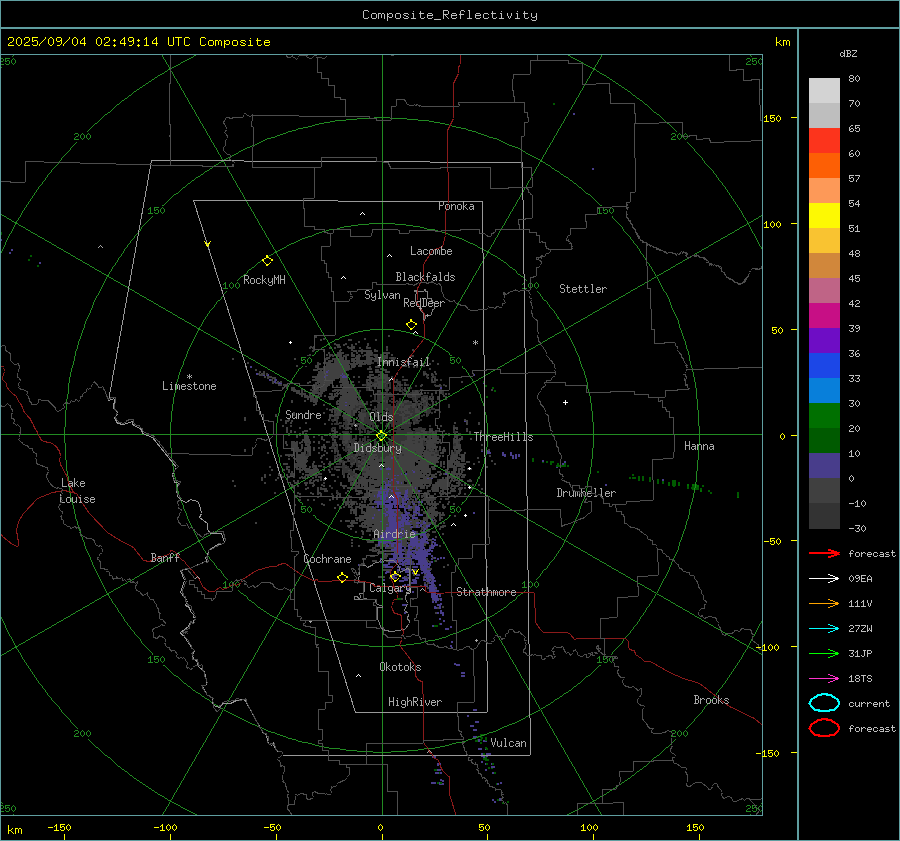
Task: Click the Composite_Reflectivity title text
Action: click(450, 15)
